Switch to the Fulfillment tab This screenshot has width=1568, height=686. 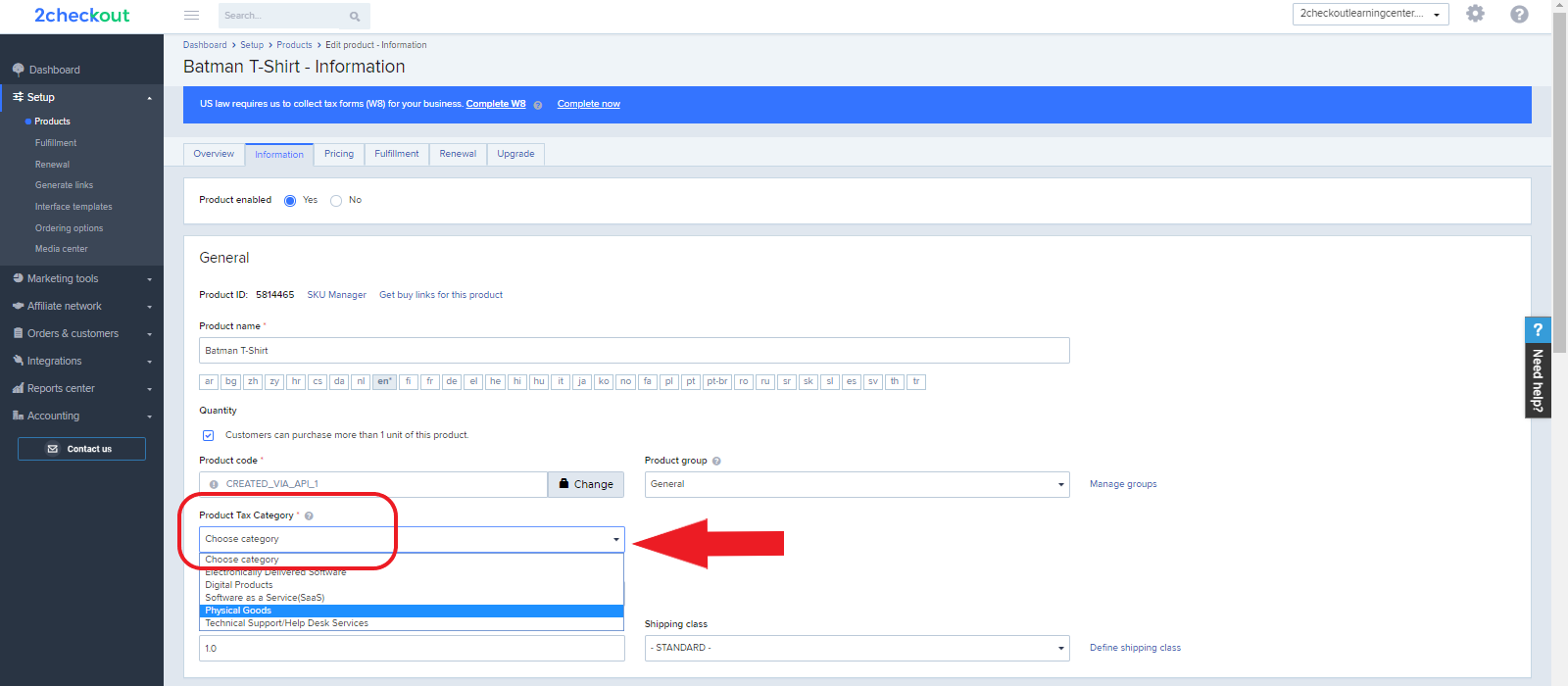[x=397, y=154]
